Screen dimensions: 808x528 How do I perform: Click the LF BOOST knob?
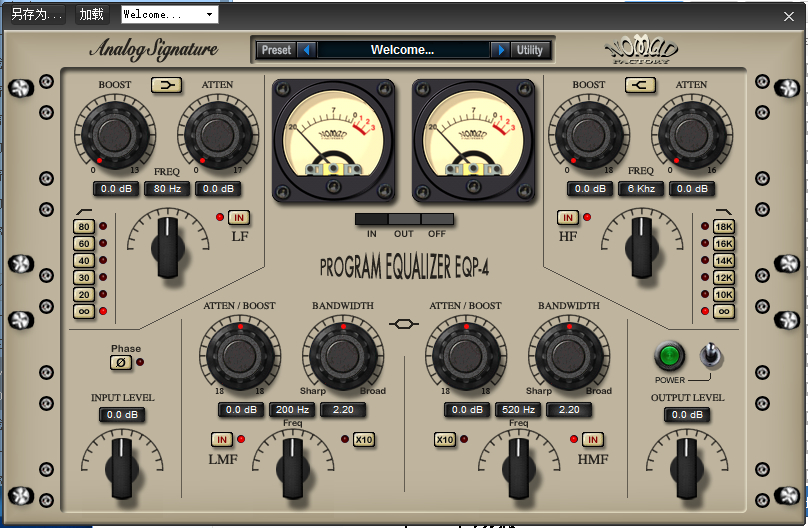(x=115, y=135)
